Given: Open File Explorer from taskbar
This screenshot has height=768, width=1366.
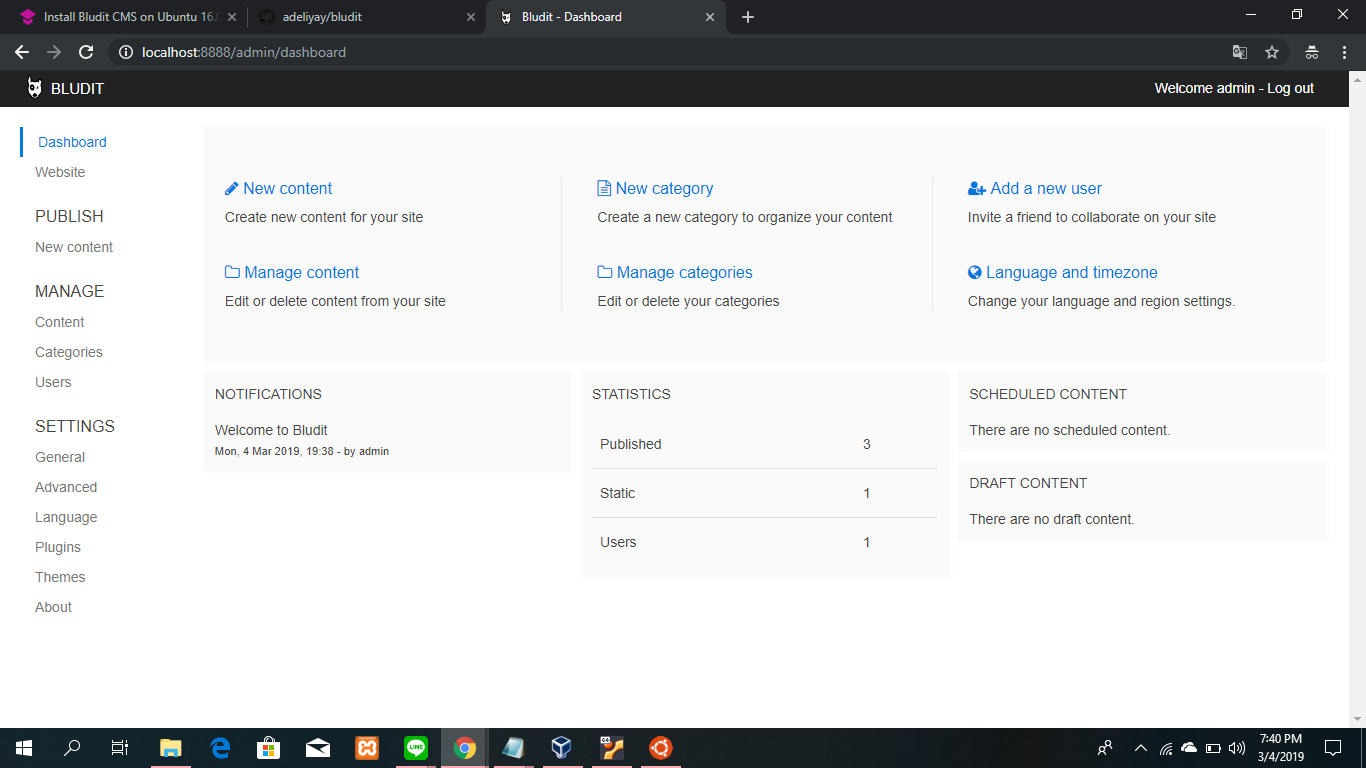Looking at the screenshot, I should pos(171,748).
